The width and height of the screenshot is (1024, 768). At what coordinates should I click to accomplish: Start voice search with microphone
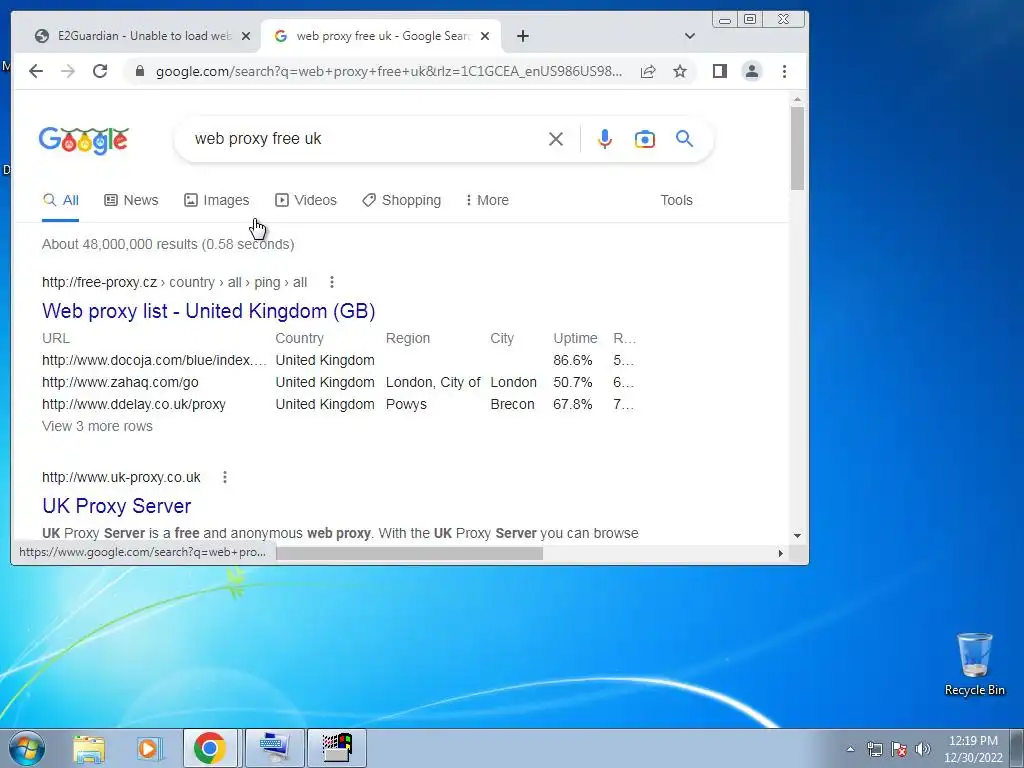click(605, 139)
